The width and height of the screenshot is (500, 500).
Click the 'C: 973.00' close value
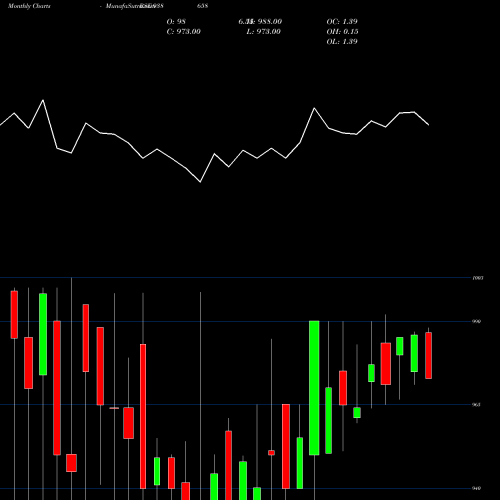(184, 32)
